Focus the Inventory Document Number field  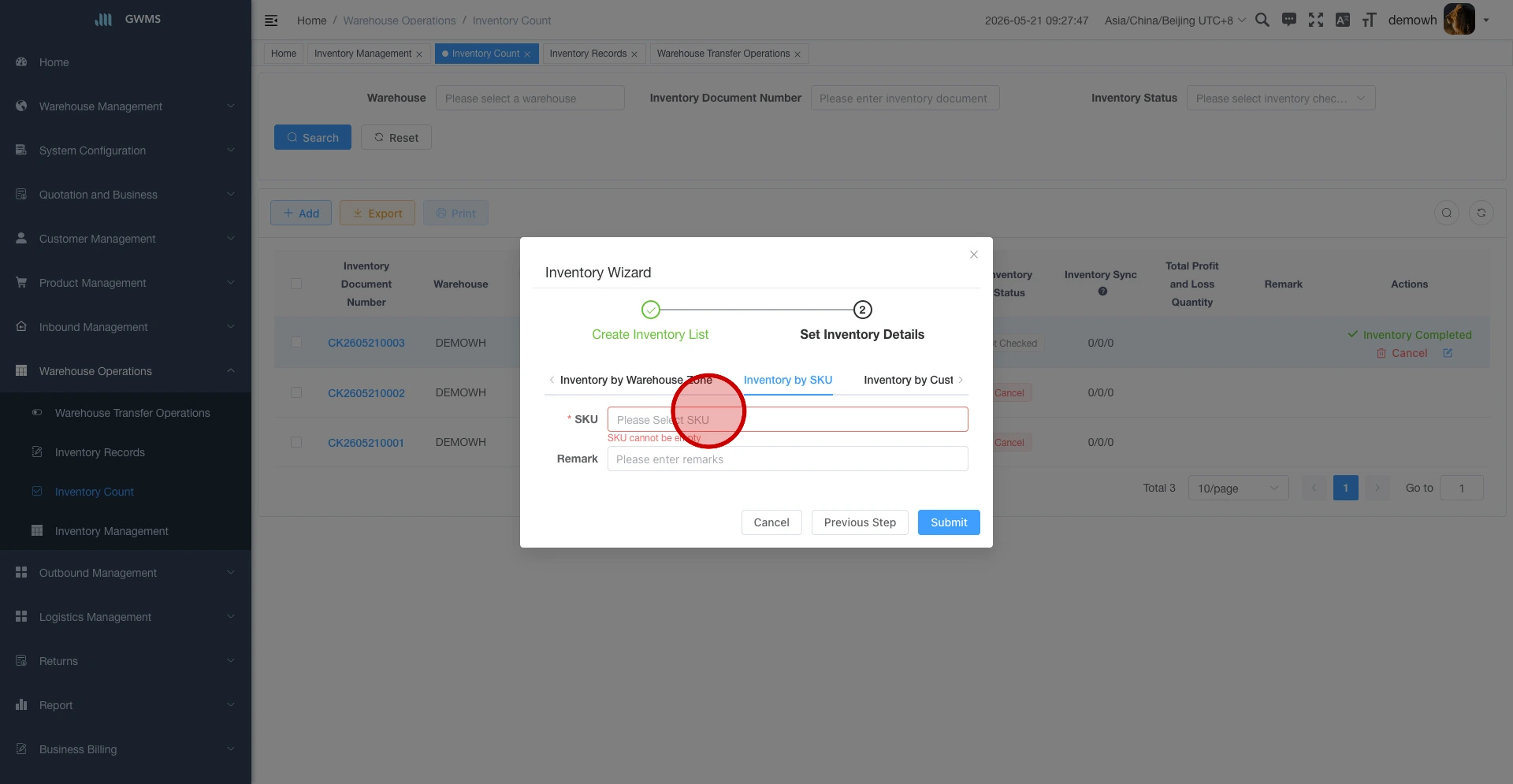[x=905, y=98]
